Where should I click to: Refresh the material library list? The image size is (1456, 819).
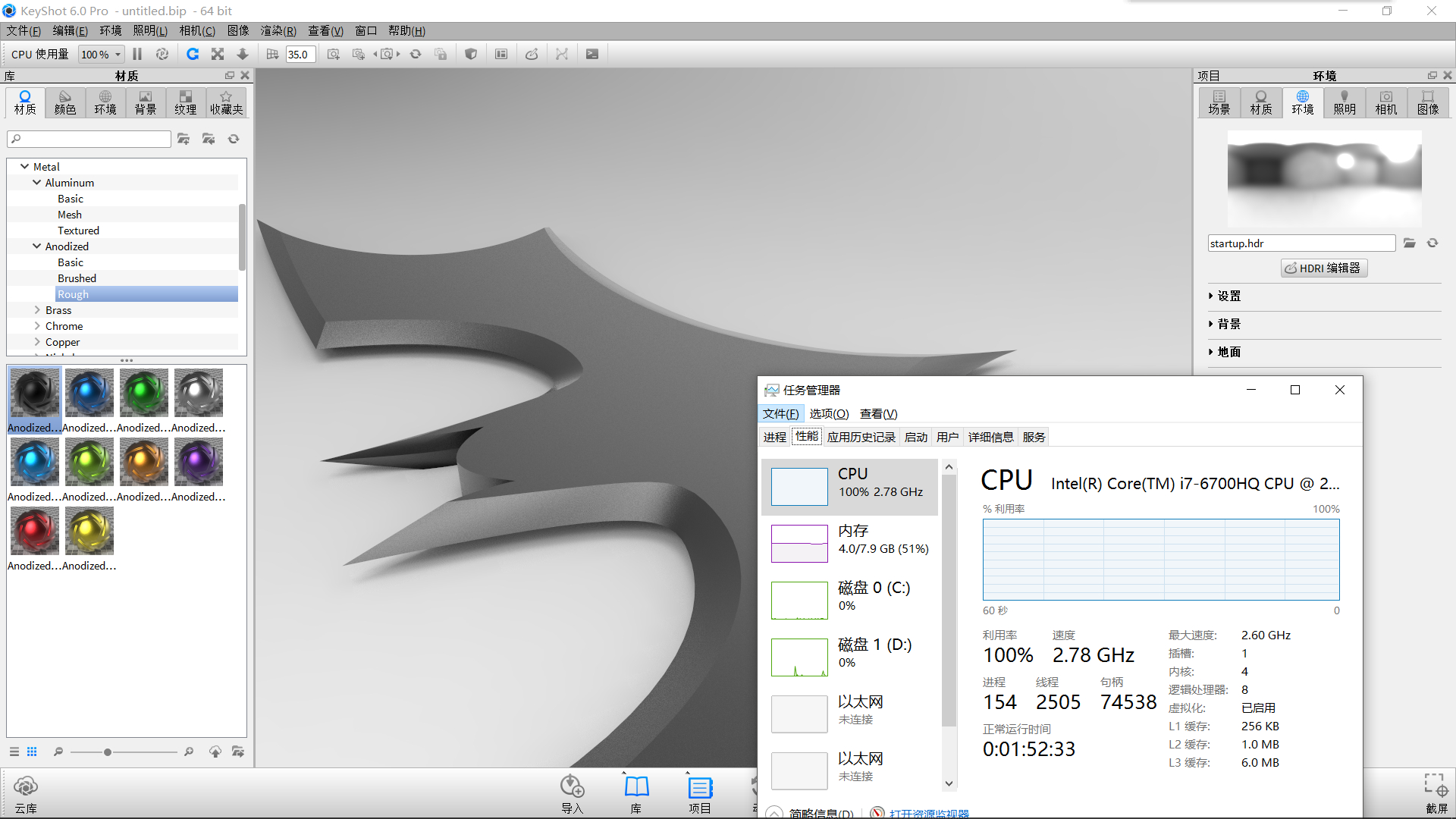(234, 139)
